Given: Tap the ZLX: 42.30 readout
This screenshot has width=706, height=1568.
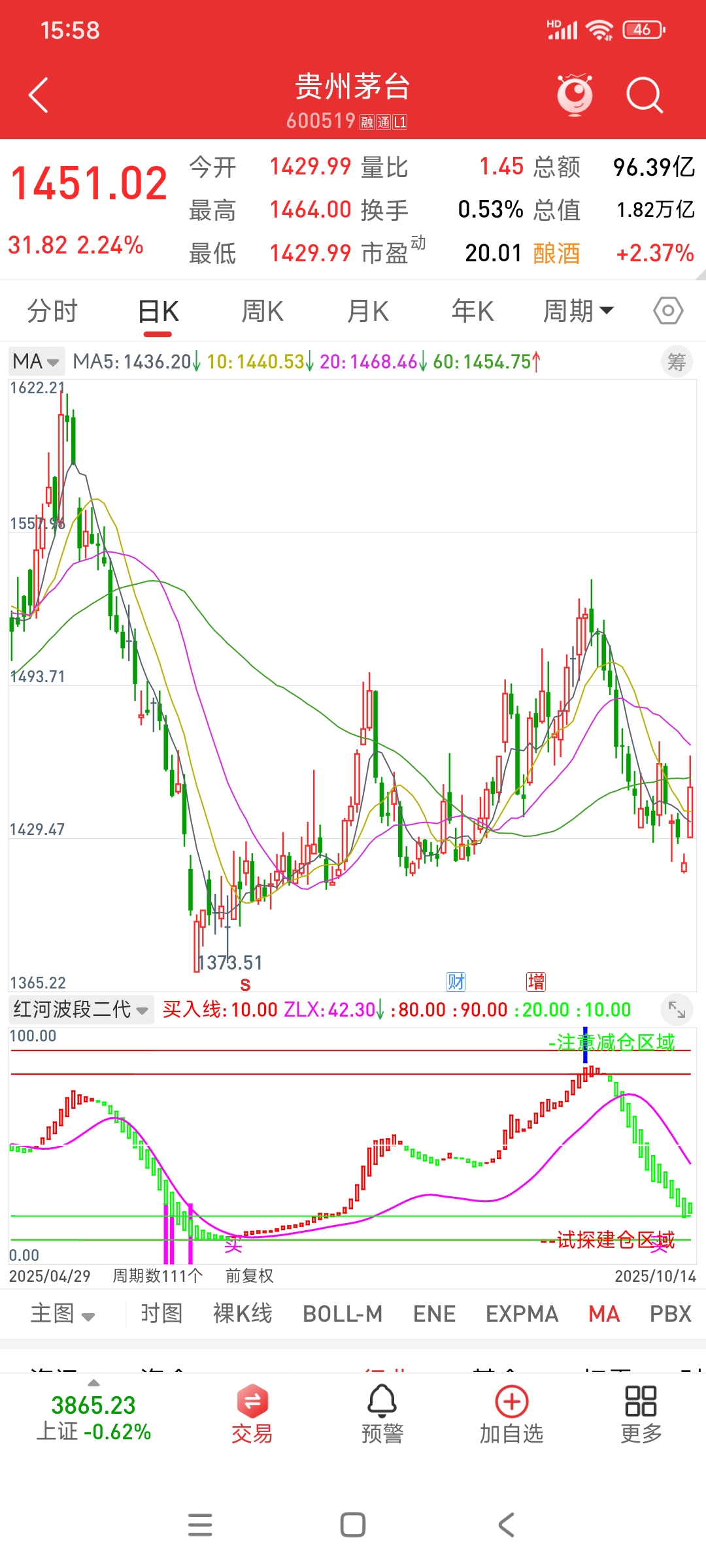Looking at the screenshot, I should [x=334, y=1009].
